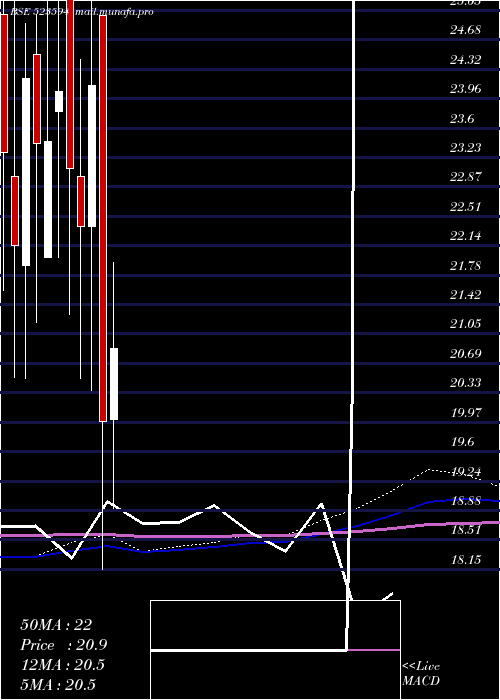Click the purple MACD segment in the lower box
This screenshot has height=700, width=500.
(374, 650)
